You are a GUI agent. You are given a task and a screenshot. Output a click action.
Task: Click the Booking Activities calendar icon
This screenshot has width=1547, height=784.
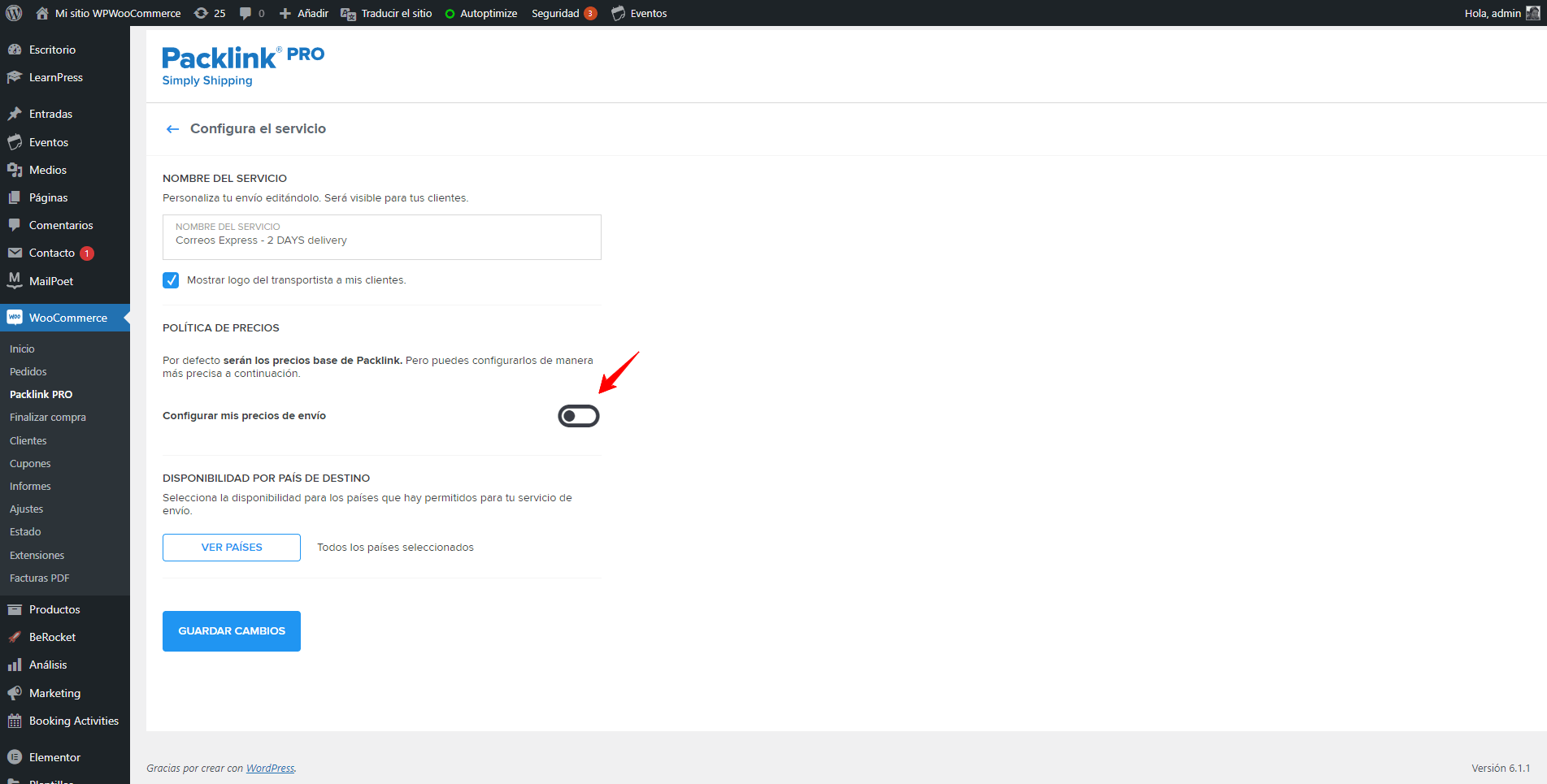tap(15, 721)
